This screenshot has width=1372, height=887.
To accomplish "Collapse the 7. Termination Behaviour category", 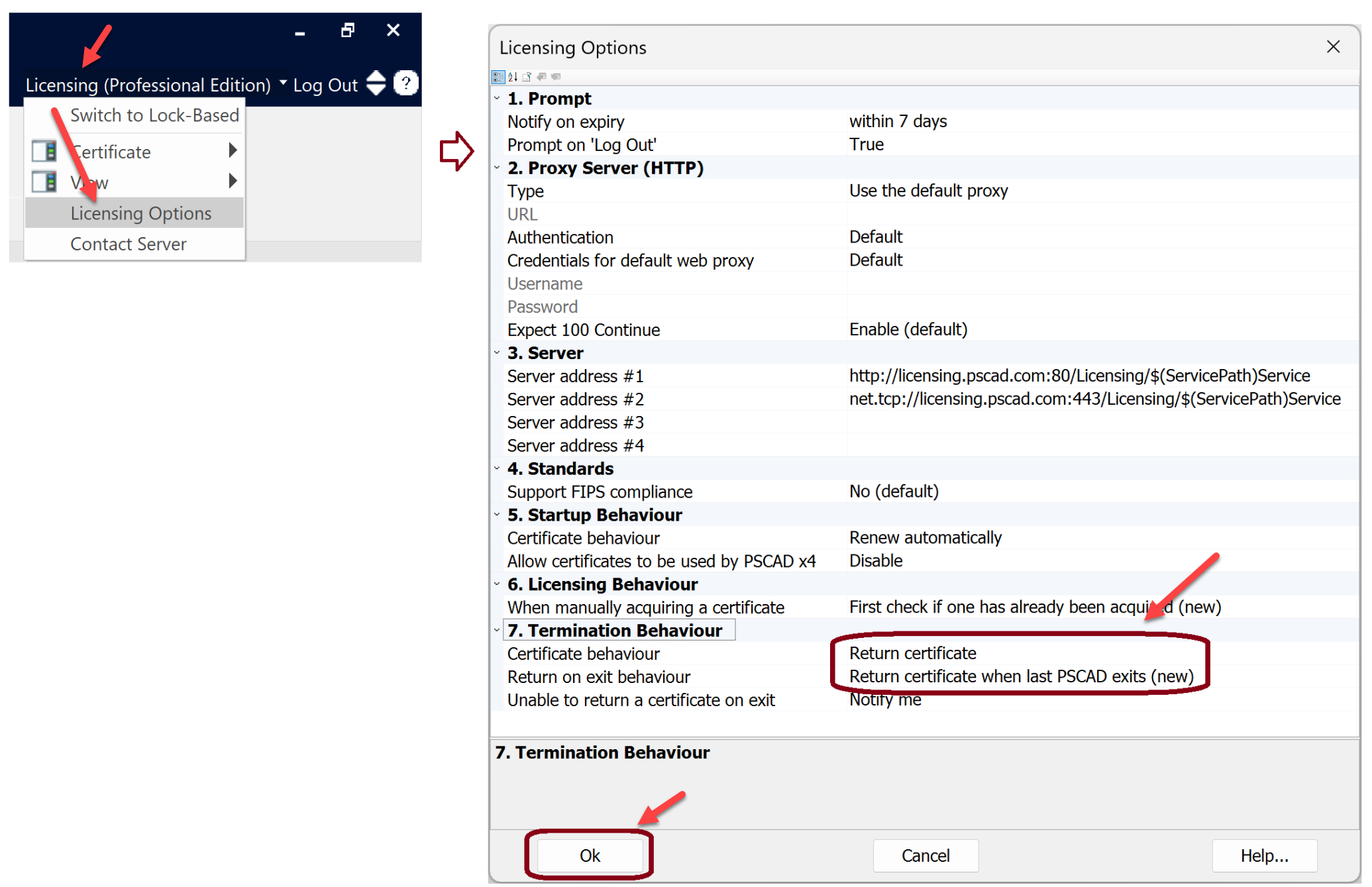I will click(497, 631).
